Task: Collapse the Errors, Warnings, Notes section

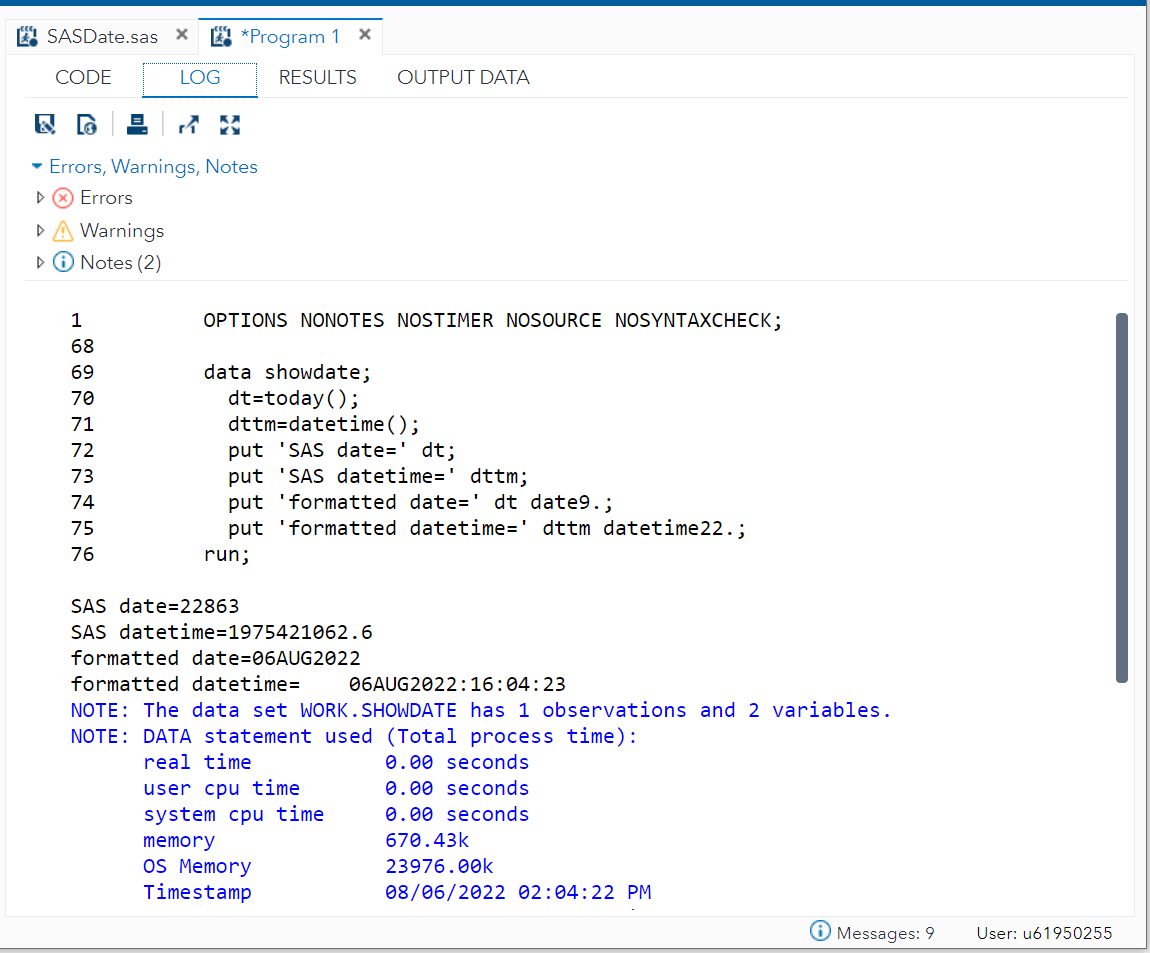Action: (37, 166)
